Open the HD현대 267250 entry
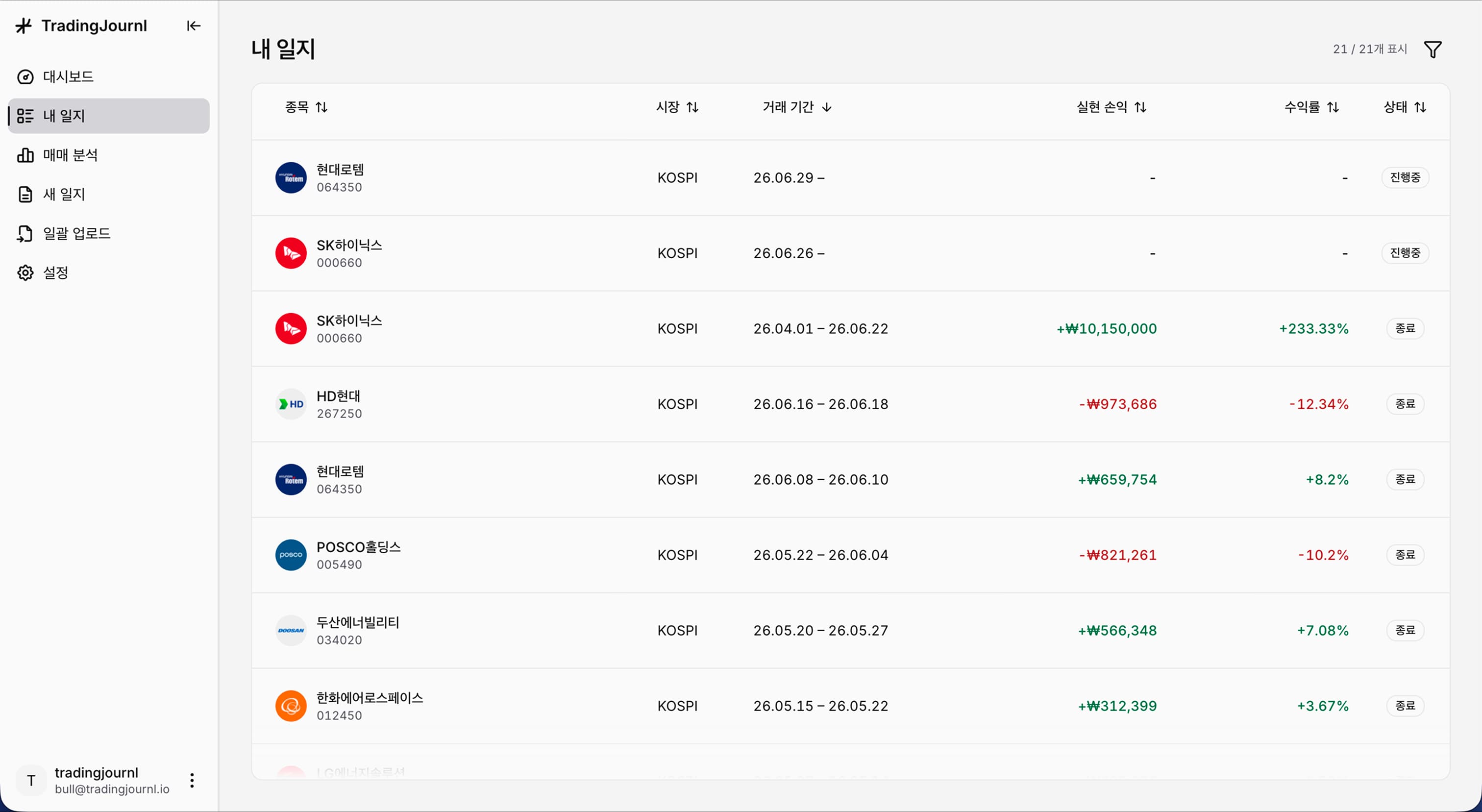Image resolution: width=1482 pixels, height=812 pixels. (850, 404)
